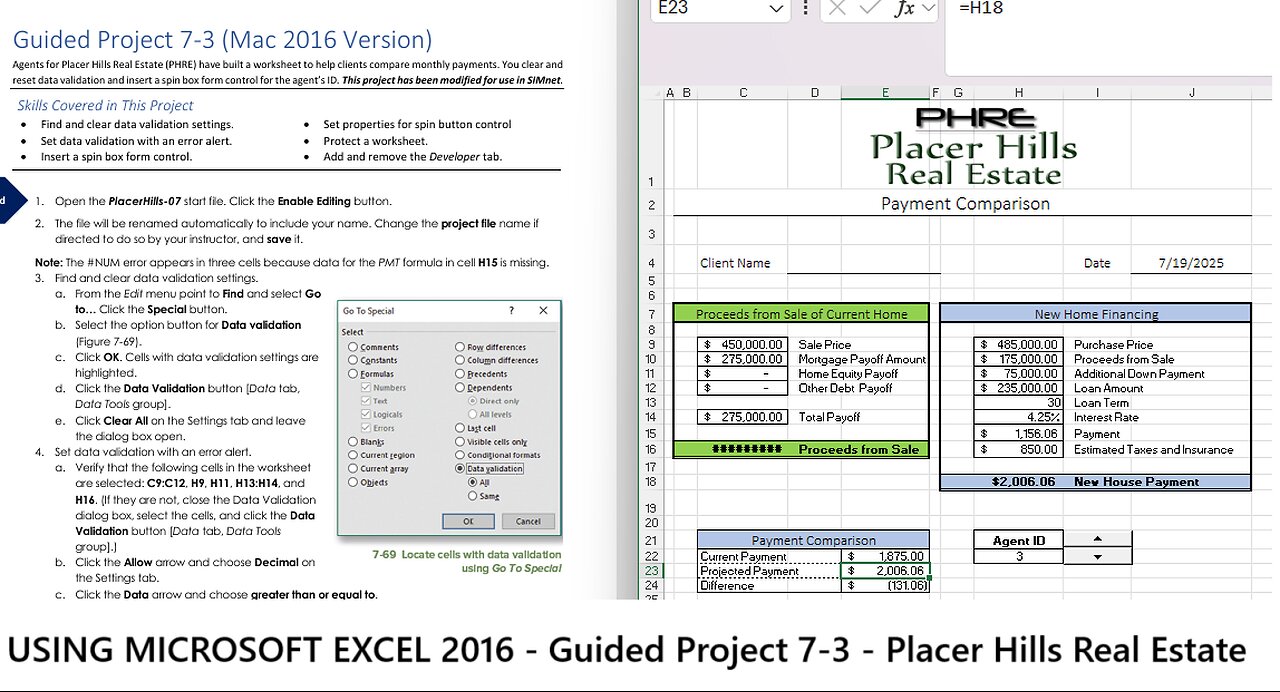The width and height of the screenshot is (1280, 692).
Task: Click the Additional Down Payment cell $75,000.00
Action: [1018, 373]
